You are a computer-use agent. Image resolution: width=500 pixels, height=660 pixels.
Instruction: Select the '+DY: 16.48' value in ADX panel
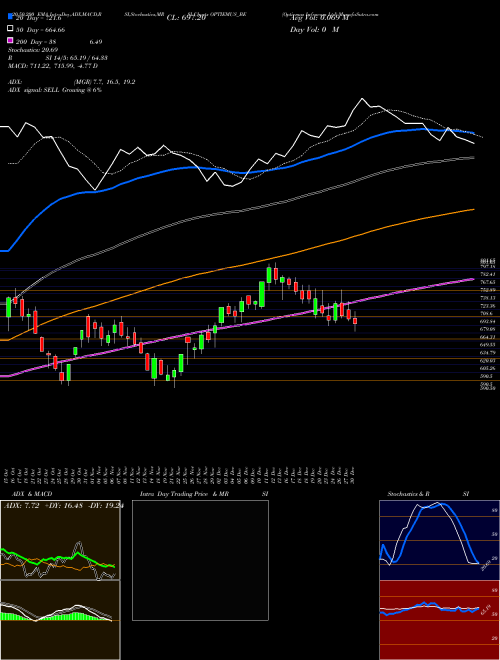(64, 505)
